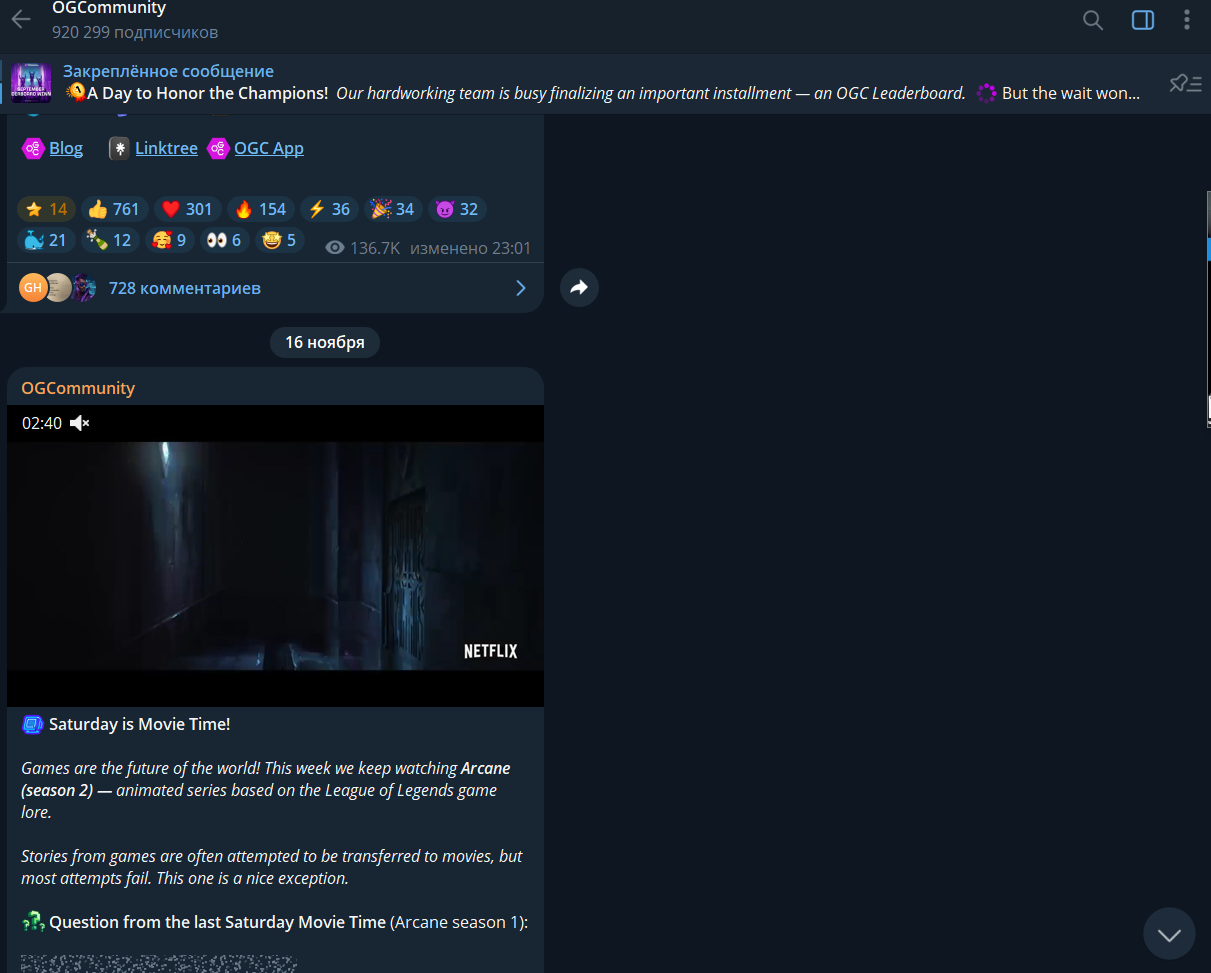
Task: Open the Linktree link
Action: (x=166, y=148)
